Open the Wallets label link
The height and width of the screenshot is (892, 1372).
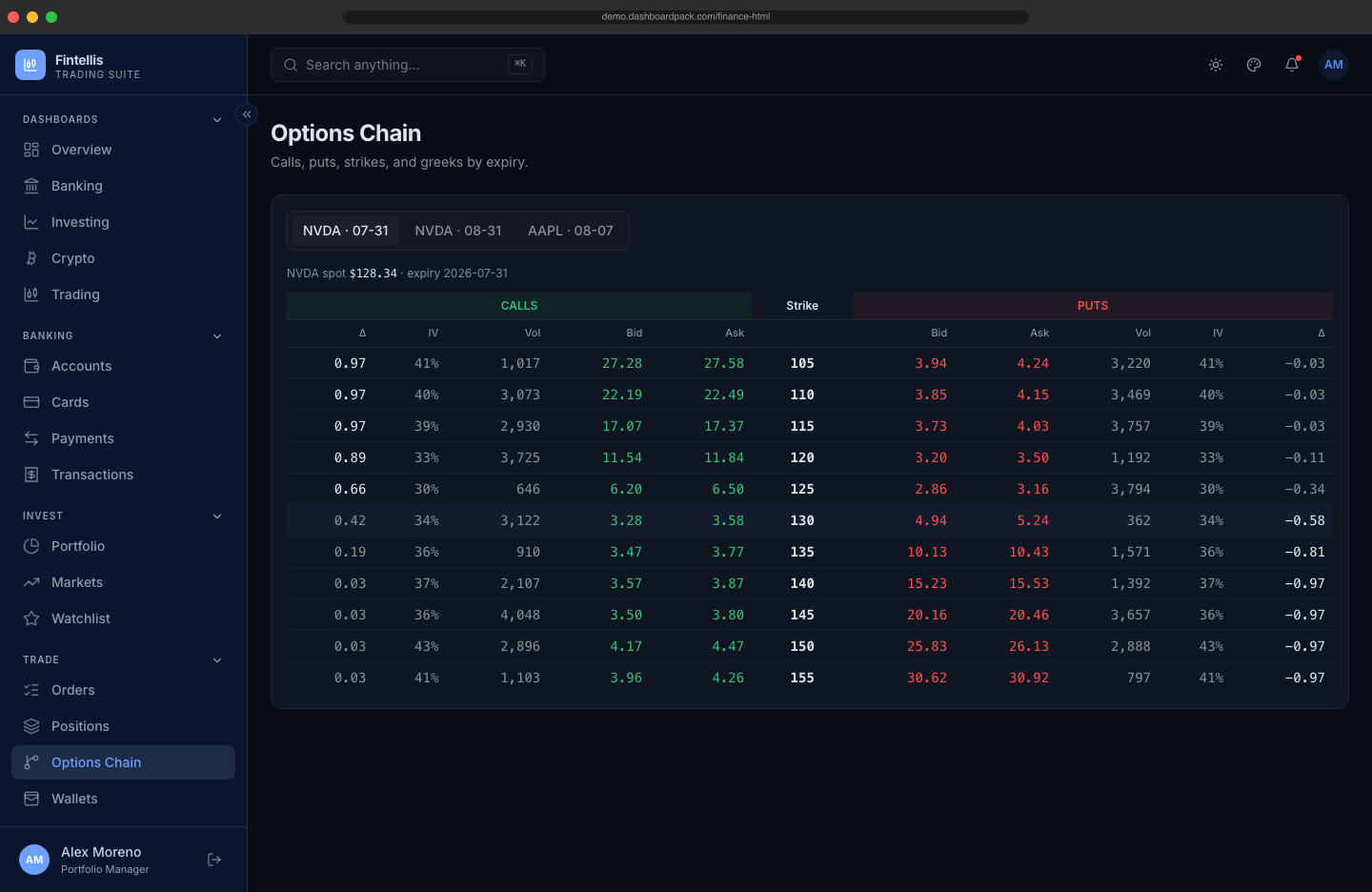click(x=74, y=799)
